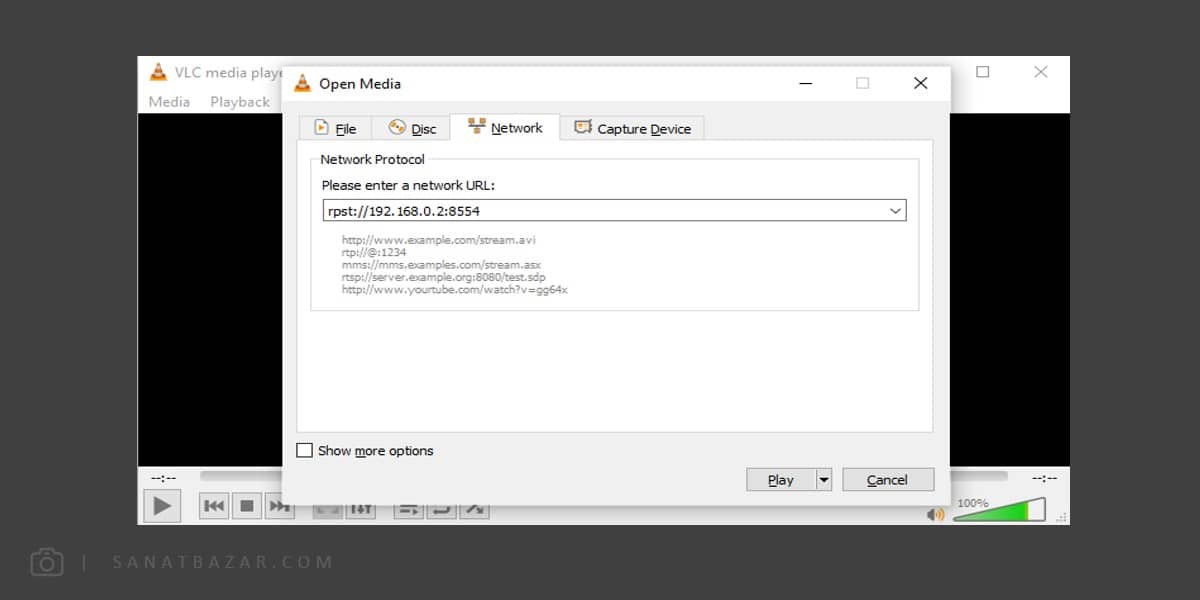Click the VLC cone icon in main window title

(158, 72)
